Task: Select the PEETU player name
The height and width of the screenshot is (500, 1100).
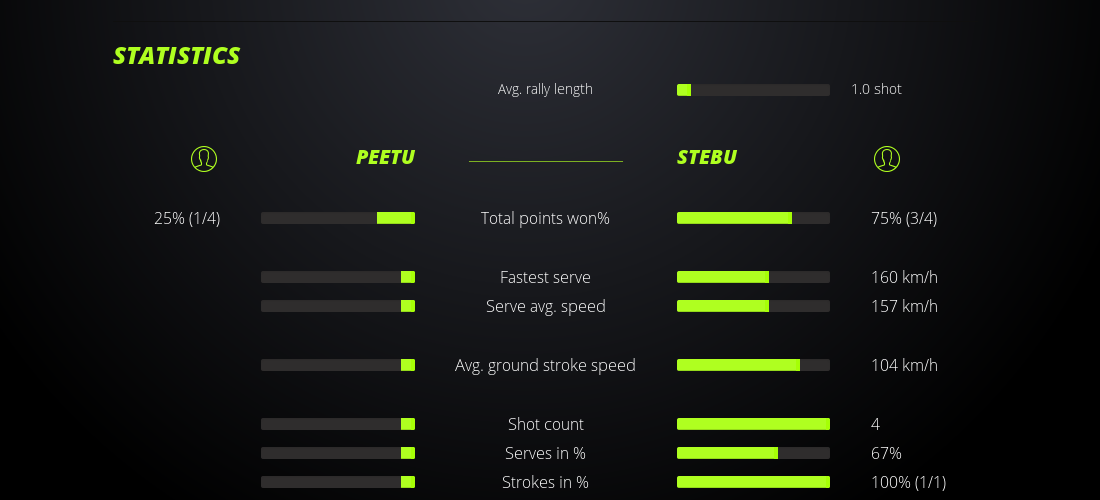Action: click(x=385, y=157)
